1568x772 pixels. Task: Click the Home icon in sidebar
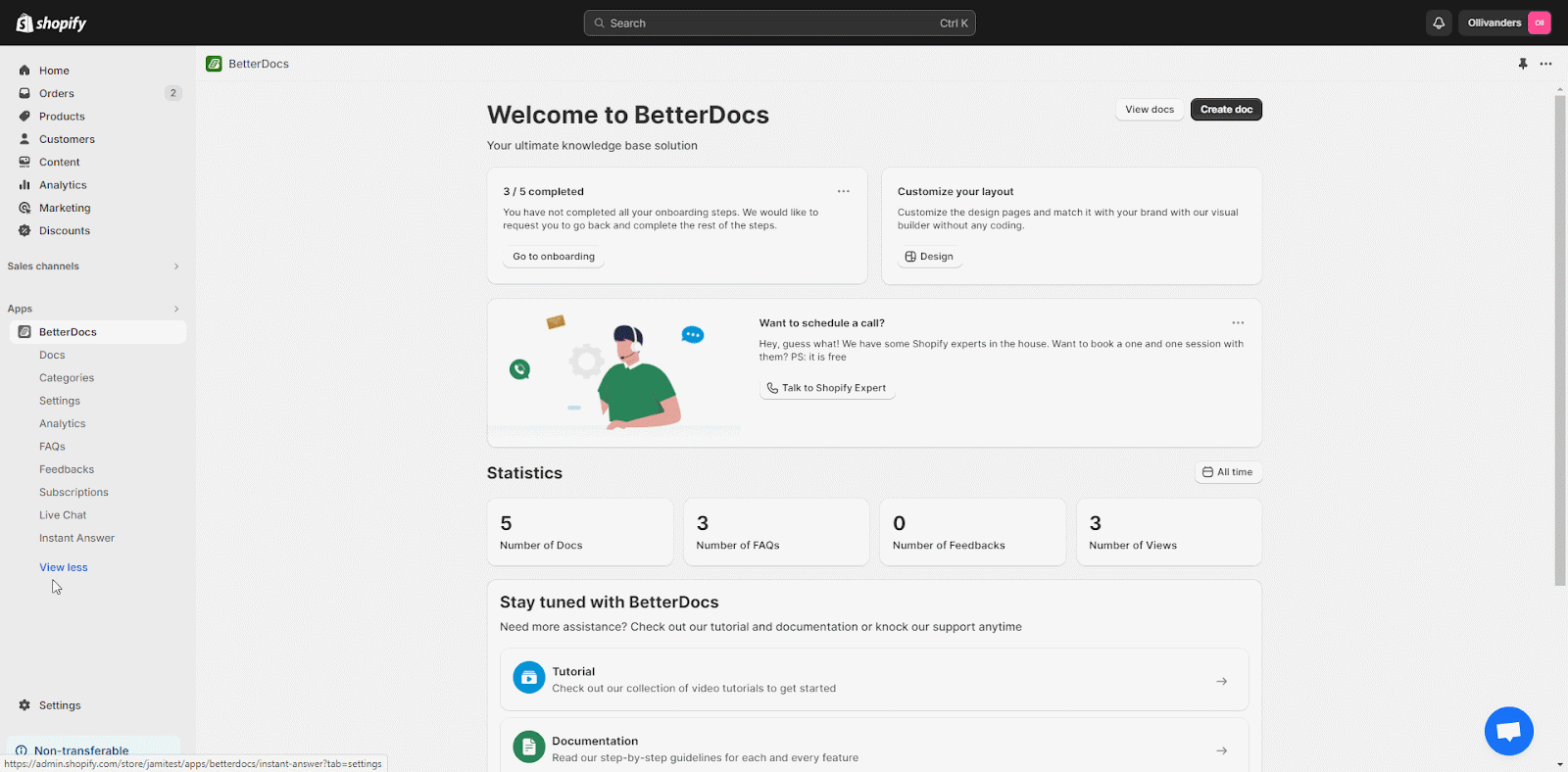click(24, 71)
